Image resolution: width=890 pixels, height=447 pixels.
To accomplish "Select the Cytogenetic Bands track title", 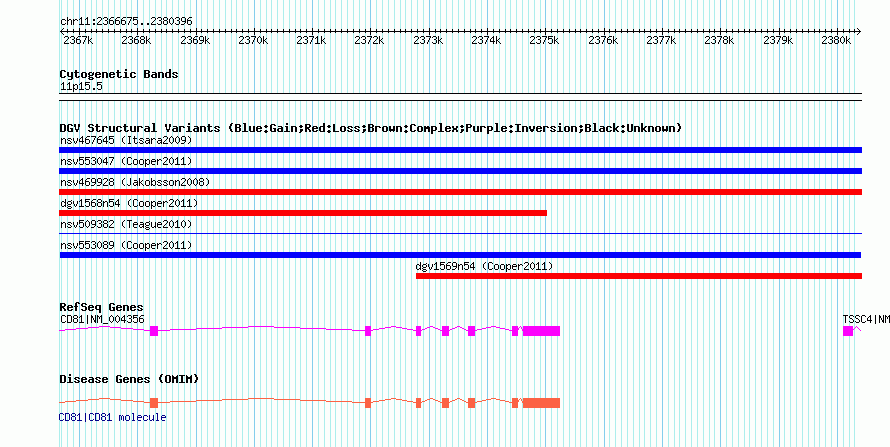I will [119, 74].
